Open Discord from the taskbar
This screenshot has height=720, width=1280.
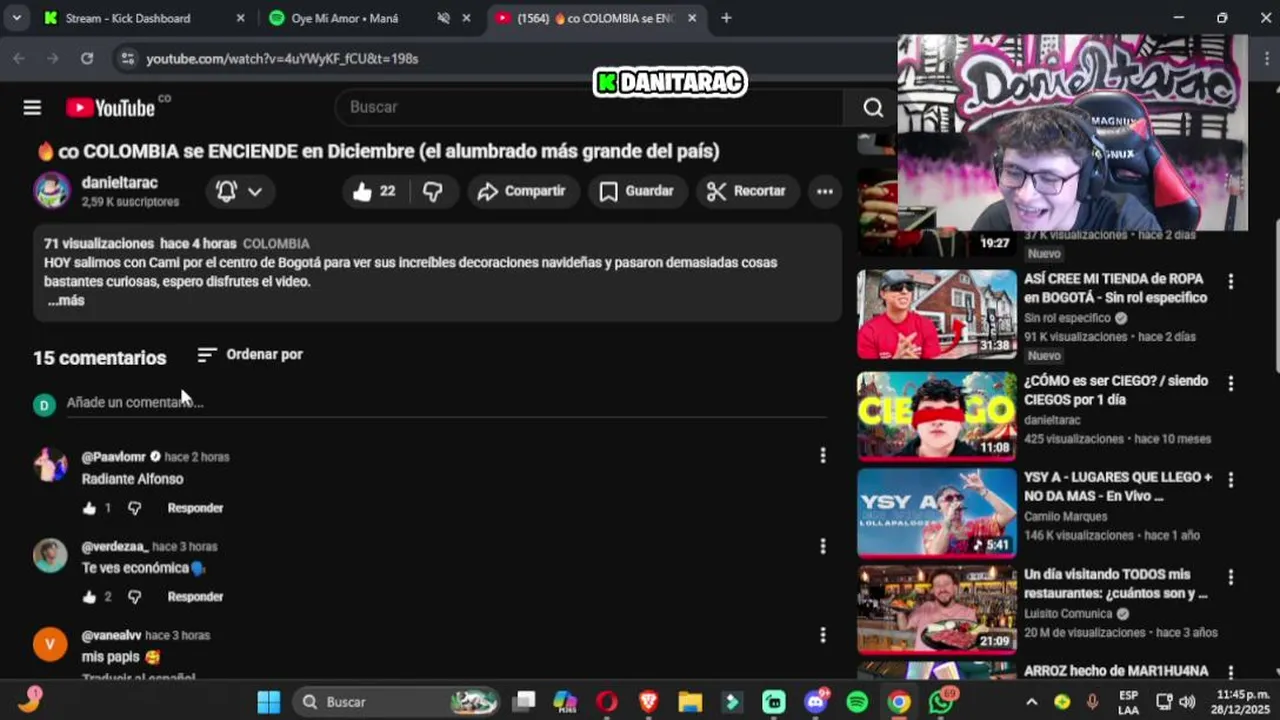pos(815,702)
